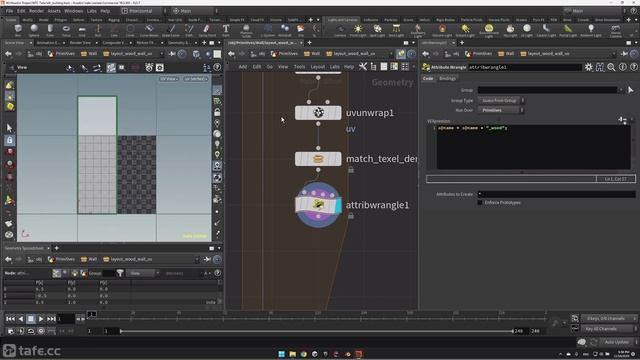Open the parameter pane help icon
Viewport: 640px width, 360px height.
(633, 67)
